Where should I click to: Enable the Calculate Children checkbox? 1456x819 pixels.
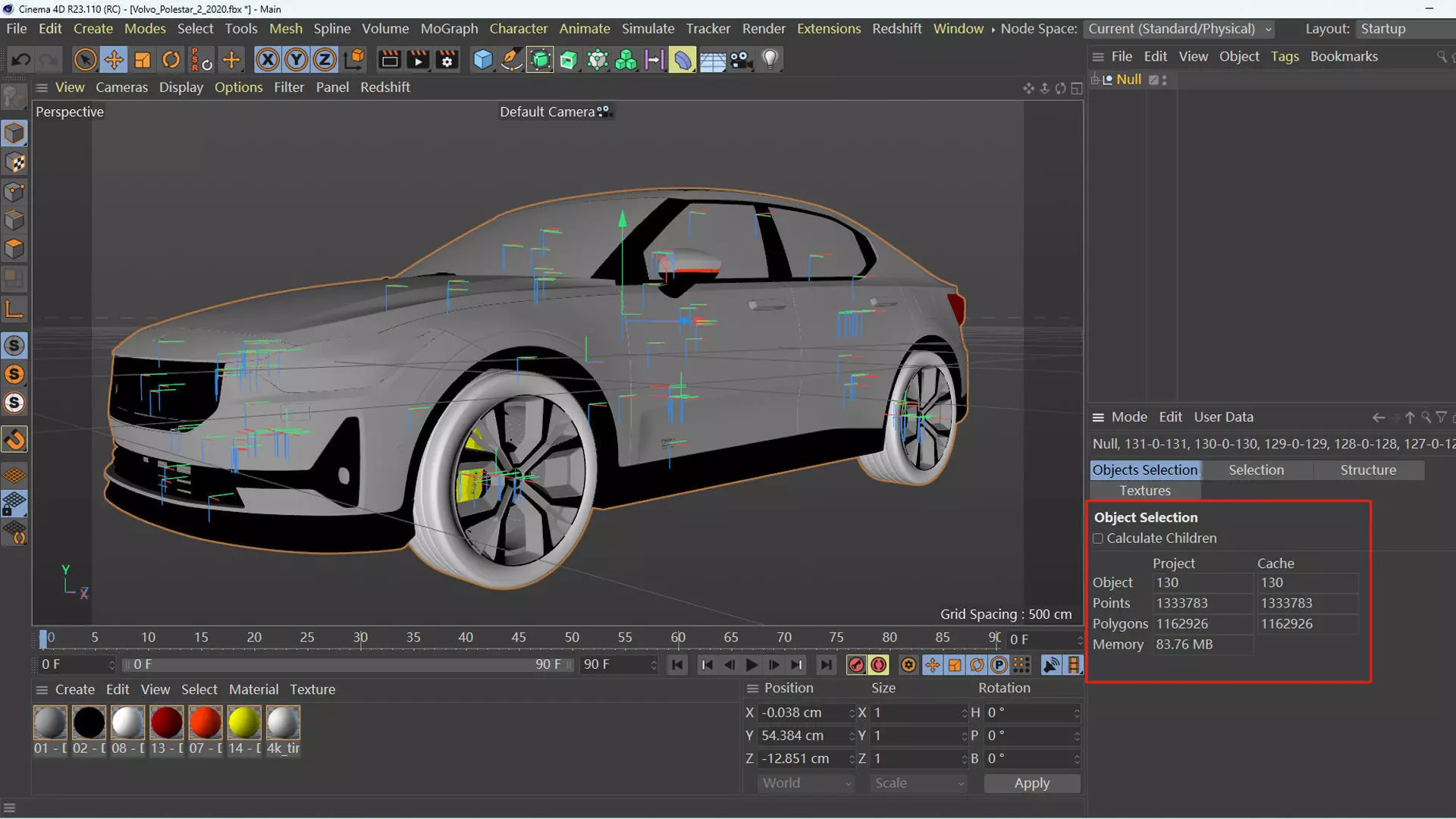point(1097,538)
